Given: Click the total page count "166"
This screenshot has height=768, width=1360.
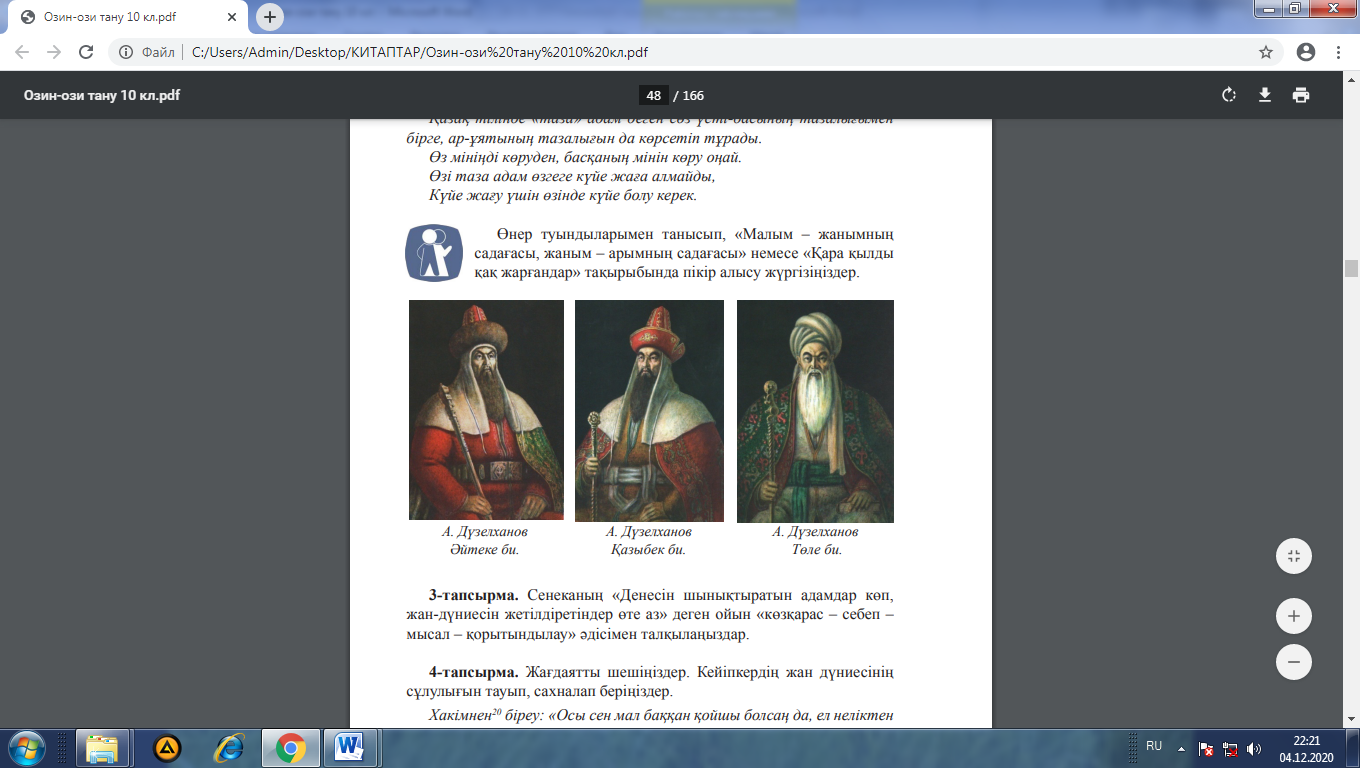Looking at the screenshot, I should click(693, 96).
